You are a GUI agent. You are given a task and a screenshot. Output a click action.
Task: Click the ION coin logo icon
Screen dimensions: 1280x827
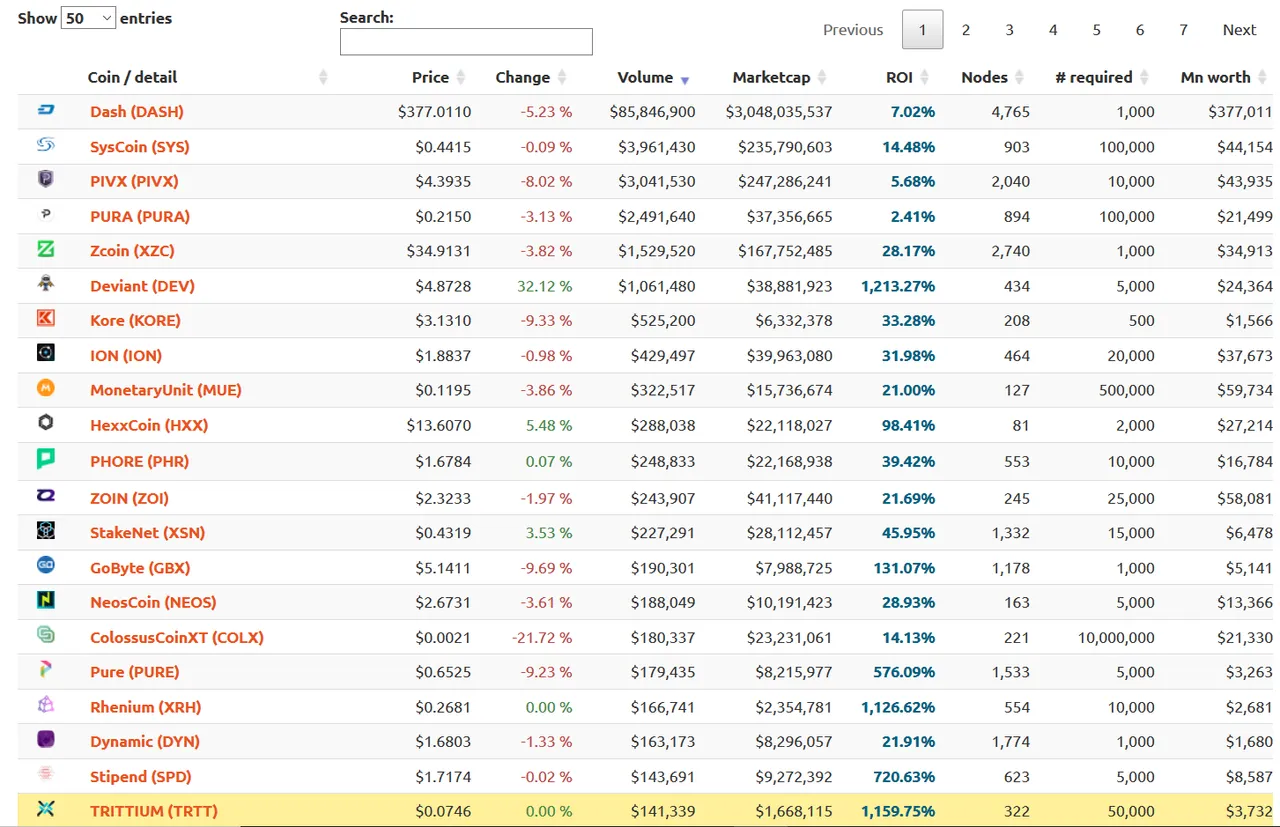45,353
